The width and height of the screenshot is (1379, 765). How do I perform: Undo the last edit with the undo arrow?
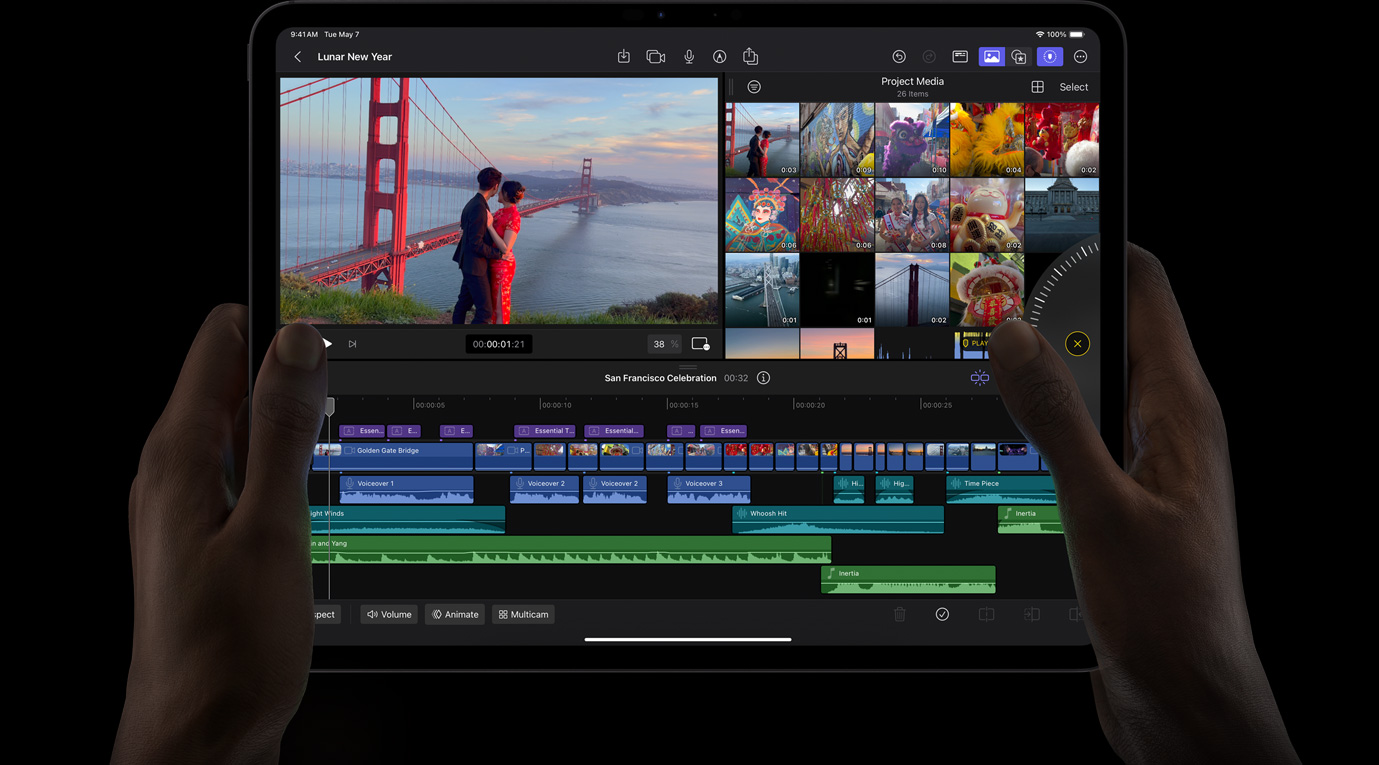coord(898,56)
